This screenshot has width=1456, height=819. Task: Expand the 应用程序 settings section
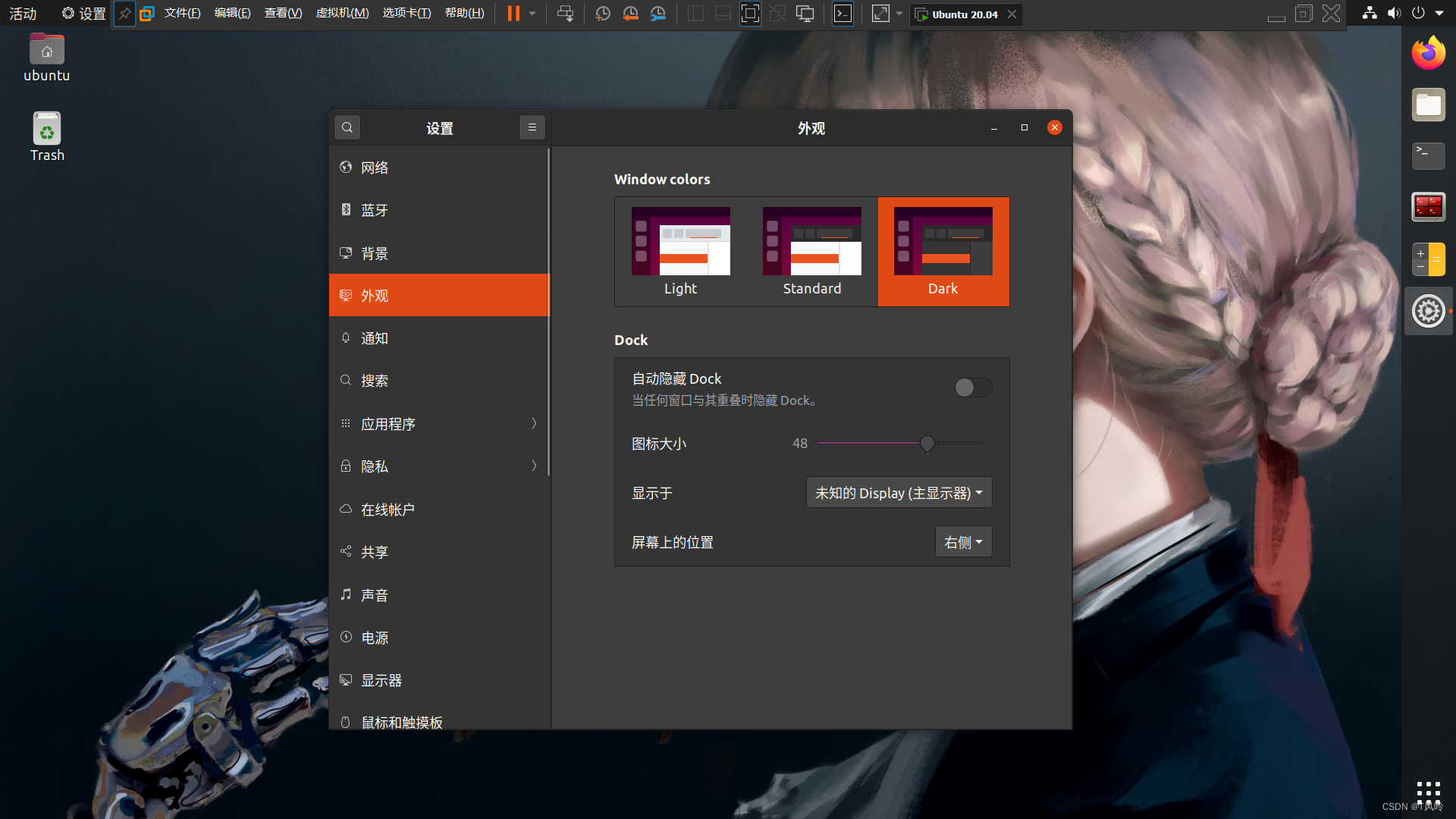(438, 424)
